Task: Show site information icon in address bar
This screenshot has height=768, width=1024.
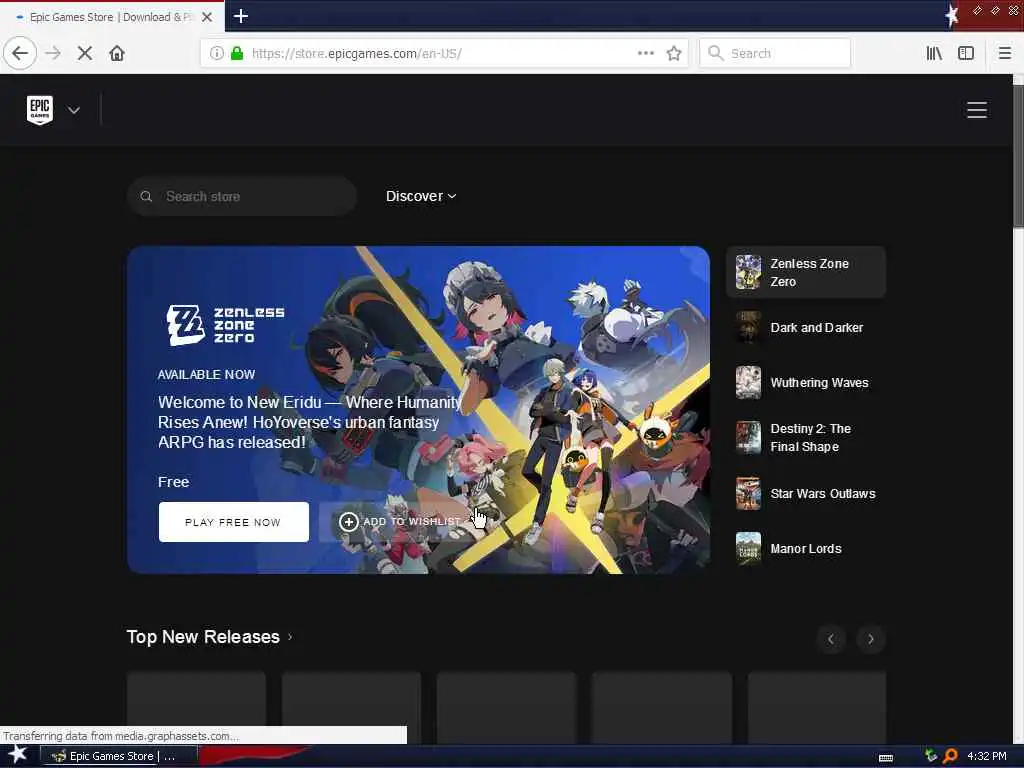Action: pos(217,53)
